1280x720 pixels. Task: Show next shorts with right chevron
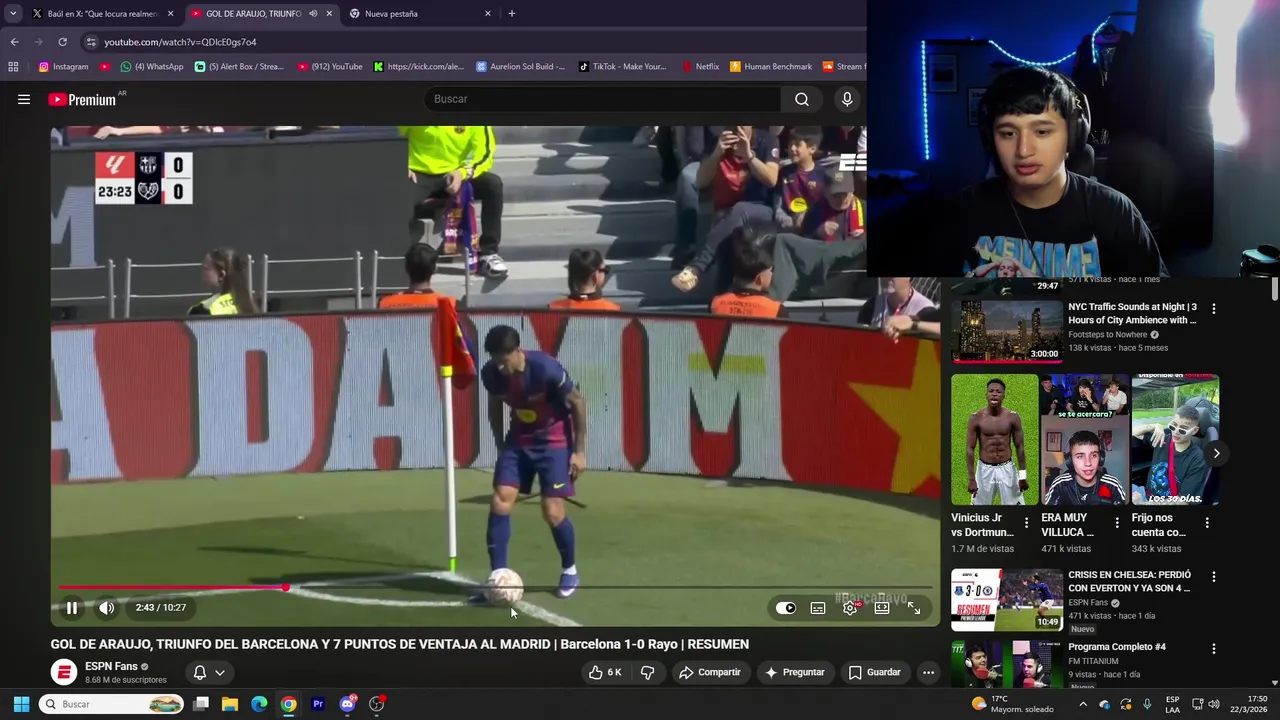1216,453
